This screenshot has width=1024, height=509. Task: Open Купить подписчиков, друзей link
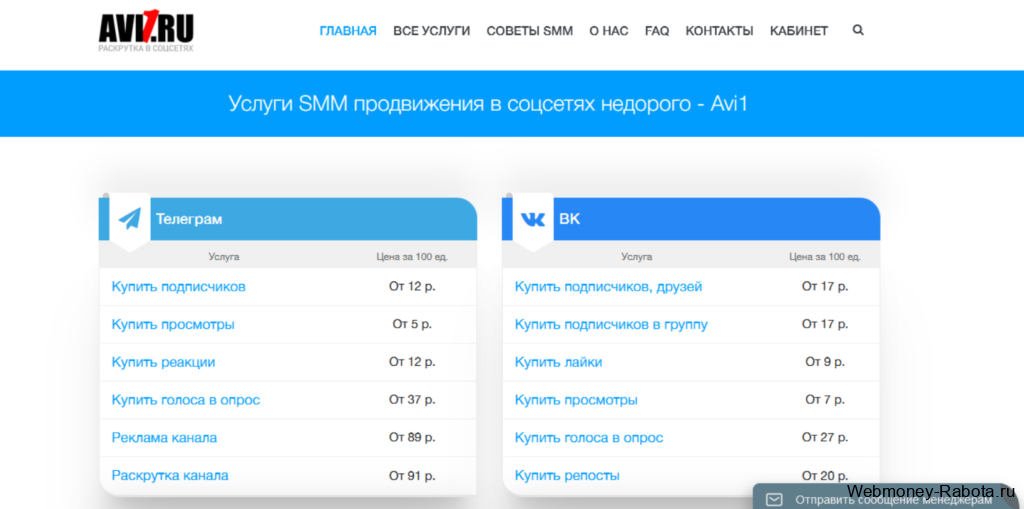[x=609, y=287]
